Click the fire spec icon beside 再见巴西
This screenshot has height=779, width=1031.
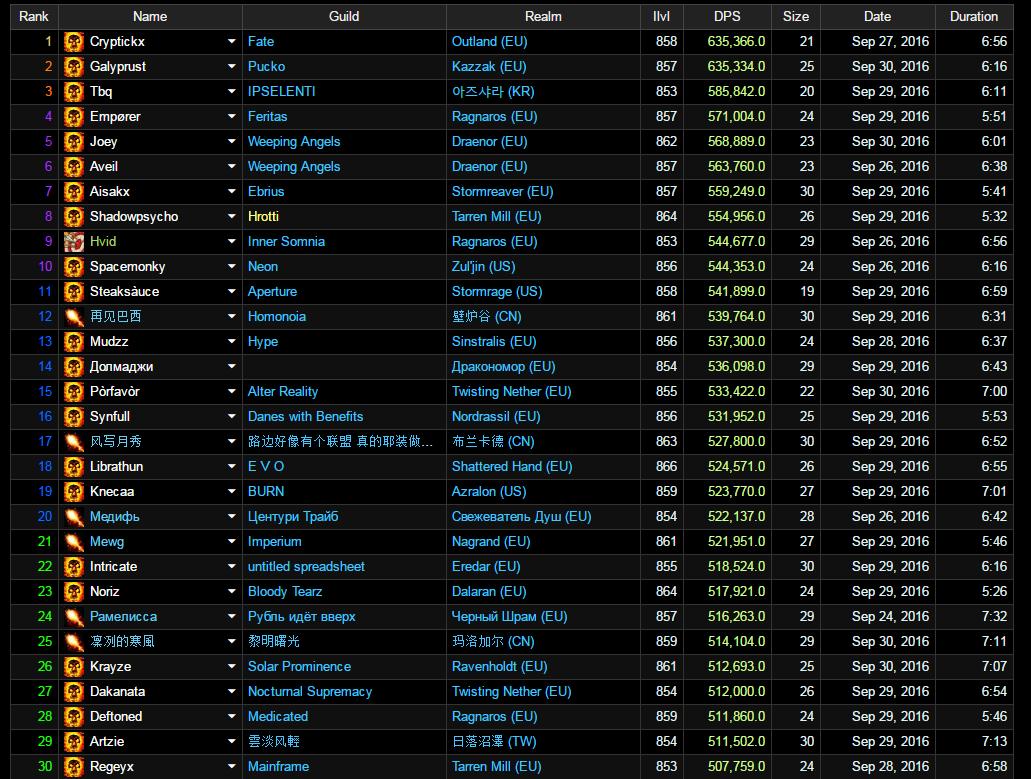pos(74,316)
